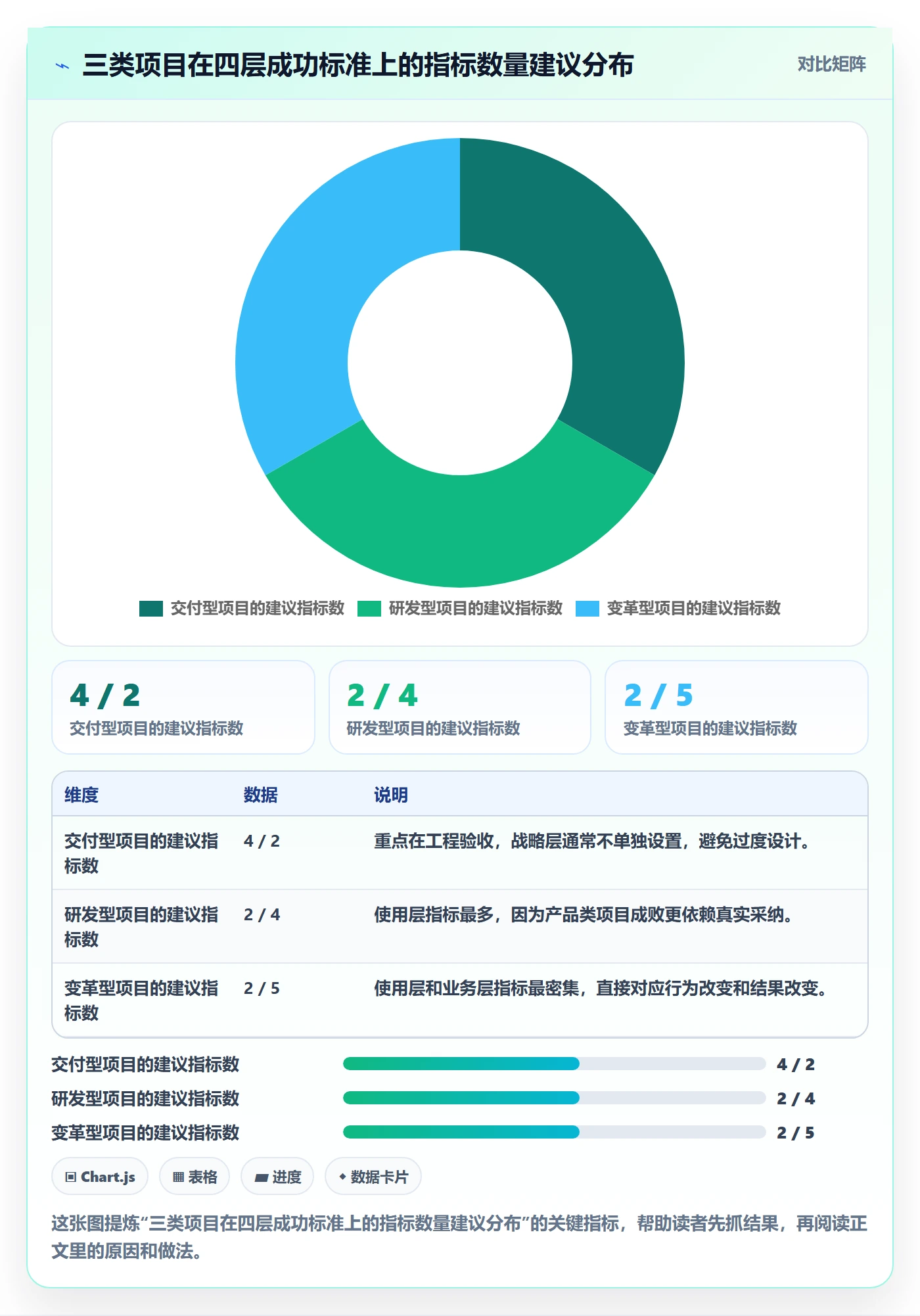
Task: Click table cell 变革型项目的建议指标数
Action: coord(141,1000)
